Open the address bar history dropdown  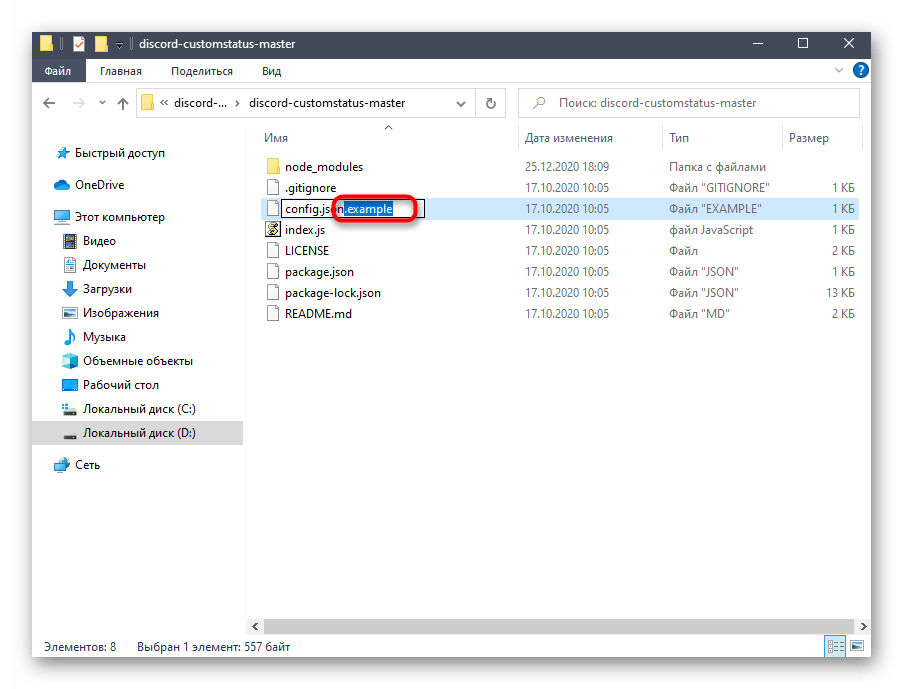(461, 103)
